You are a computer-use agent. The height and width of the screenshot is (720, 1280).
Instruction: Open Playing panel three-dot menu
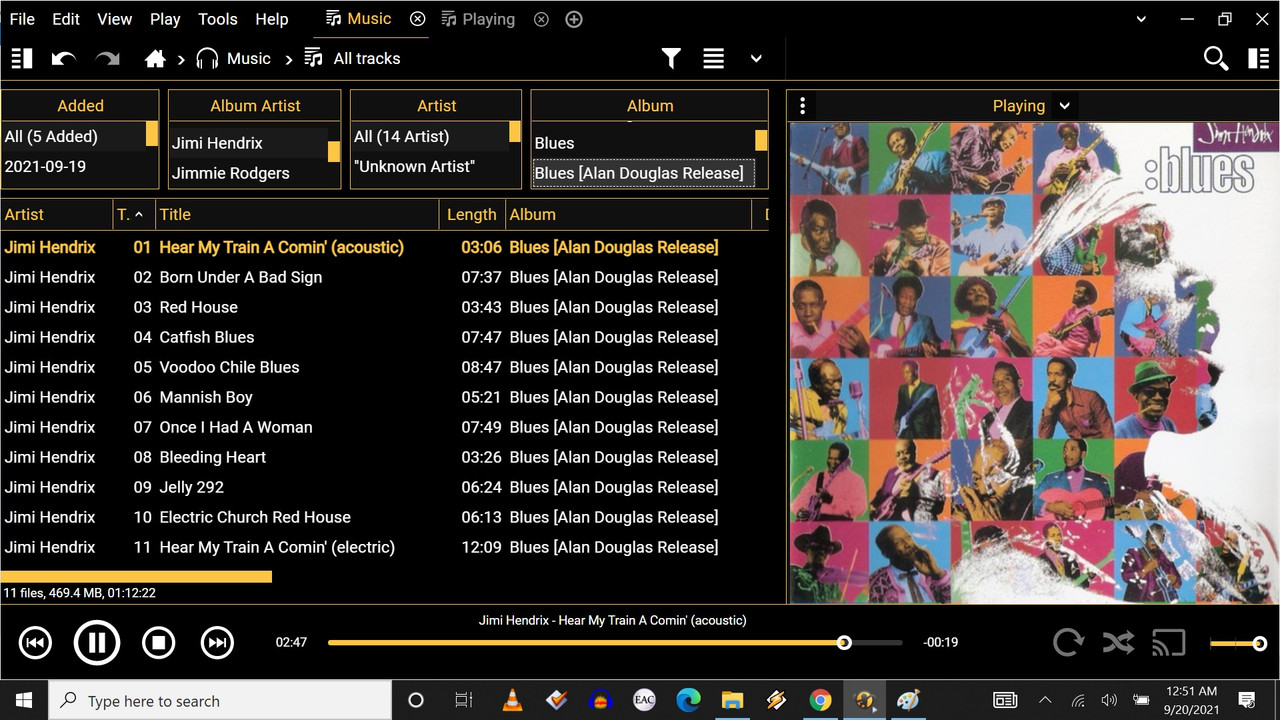(x=802, y=106)
